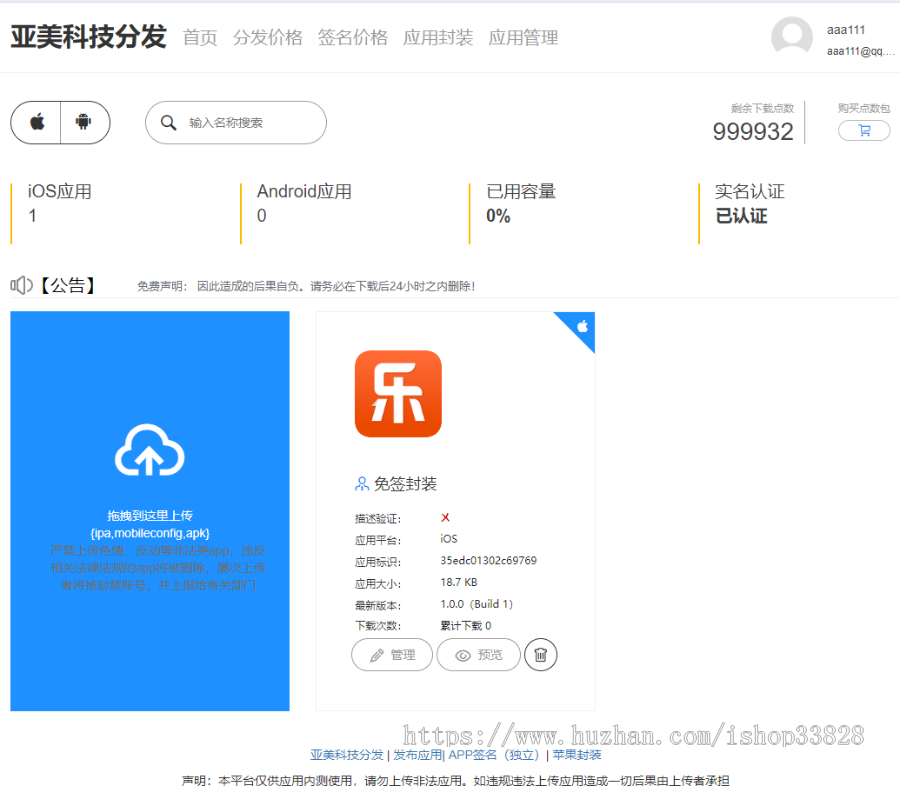900x786 pixels.
Task: Open the orange 乐 app icon
Action: click(x=398, y=393)
